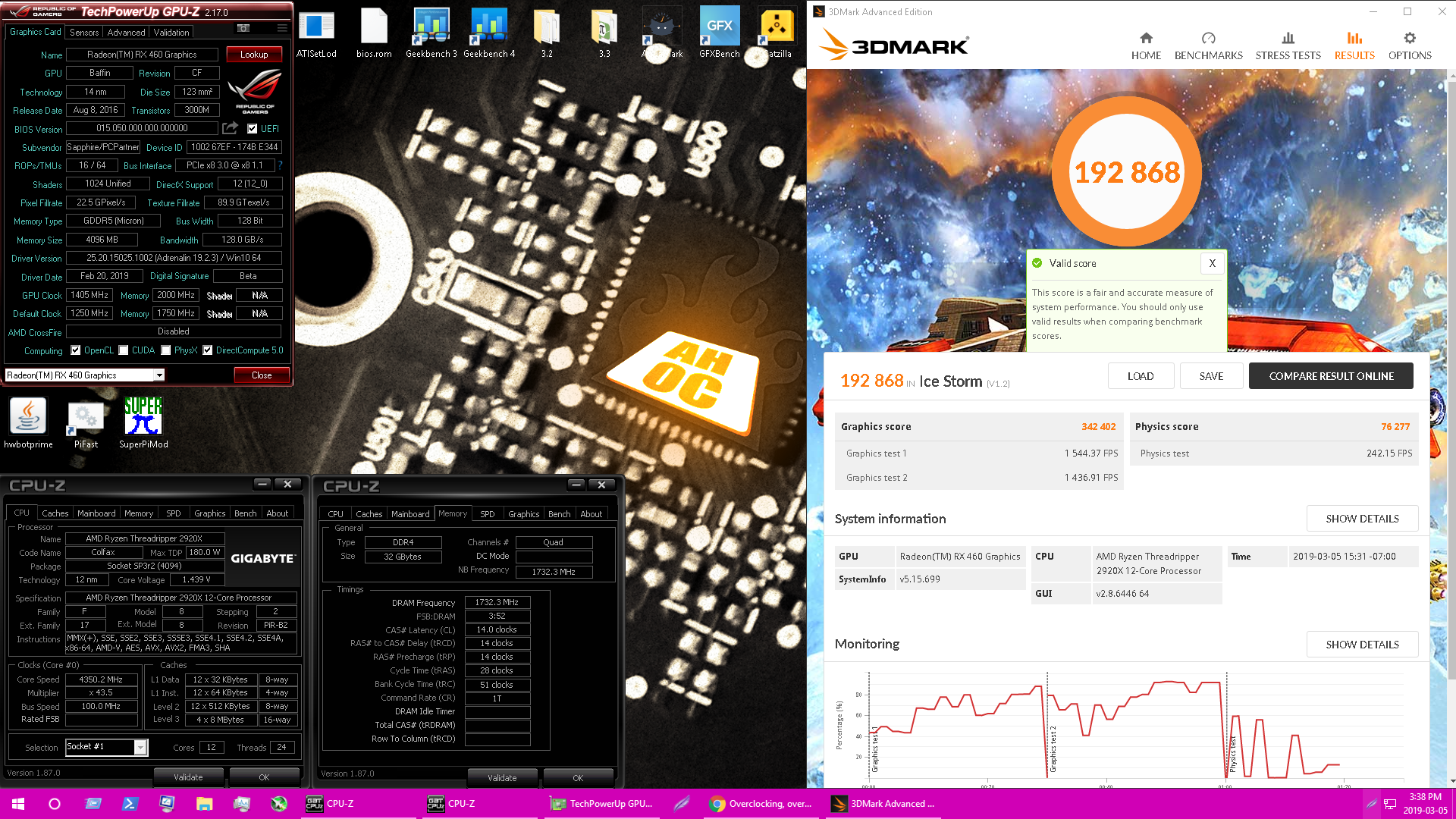This screenshot has width=1456, height=819.
Task: Click OK in right CPU-Z window
Action: (578, 778)
